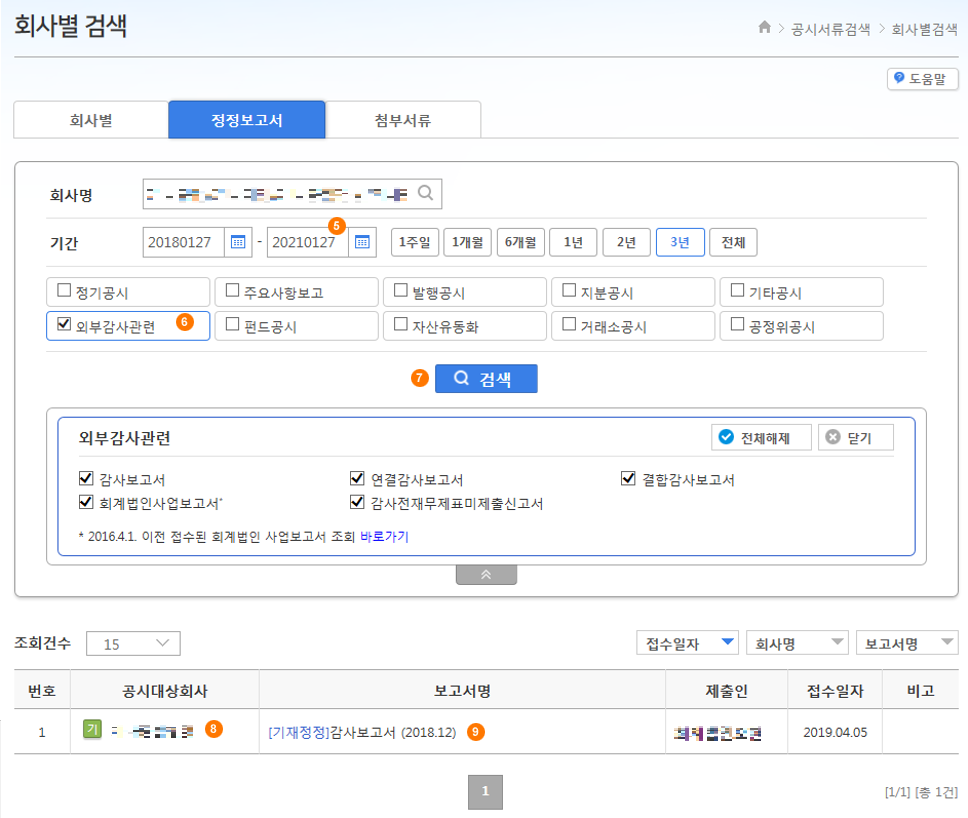Uncheck 감사전재무제표미제출신고서
The width and height of the screenshot is (968, 818).
pos(357,502)
